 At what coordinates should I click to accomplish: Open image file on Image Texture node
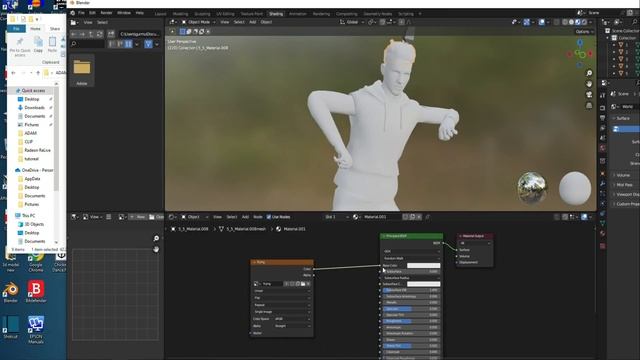point(303,284)
